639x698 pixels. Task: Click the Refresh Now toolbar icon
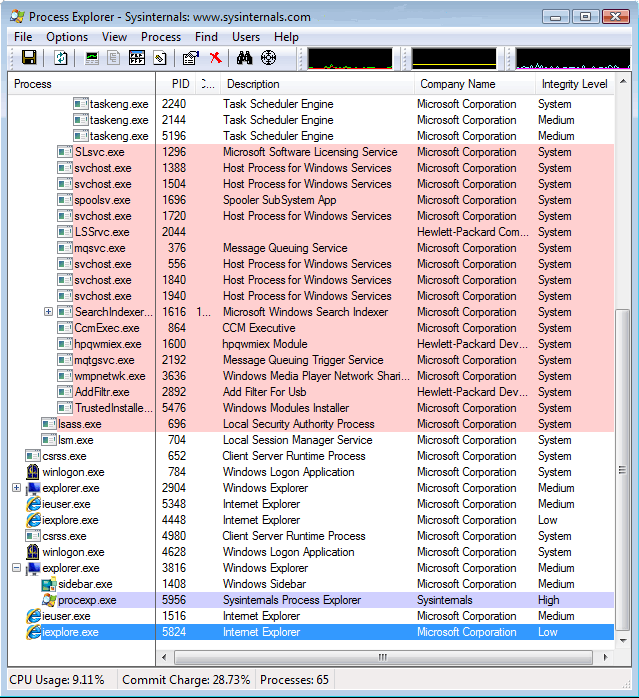[61, 58]
